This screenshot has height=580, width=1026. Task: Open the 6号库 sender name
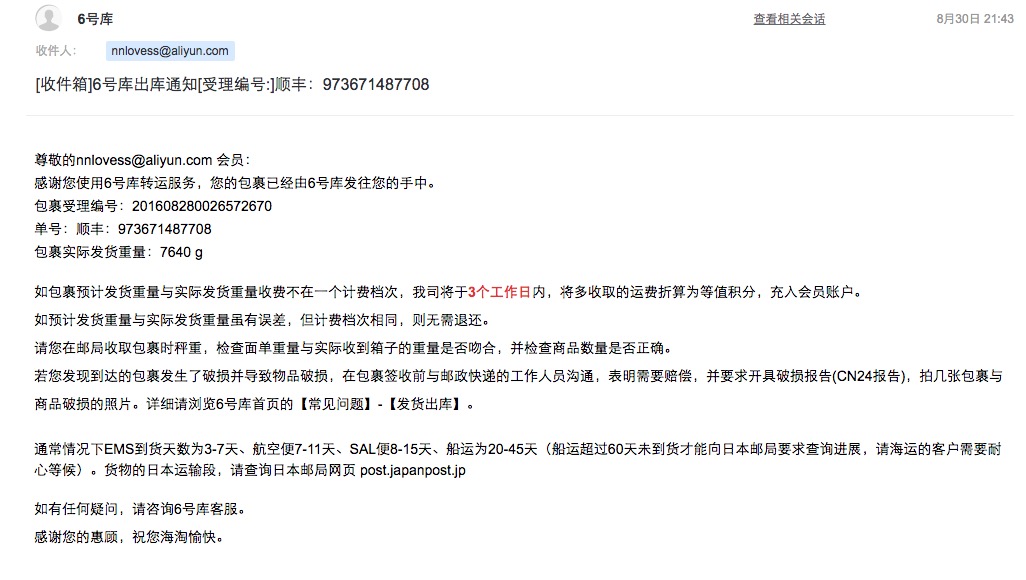click(x=95, y=19)
